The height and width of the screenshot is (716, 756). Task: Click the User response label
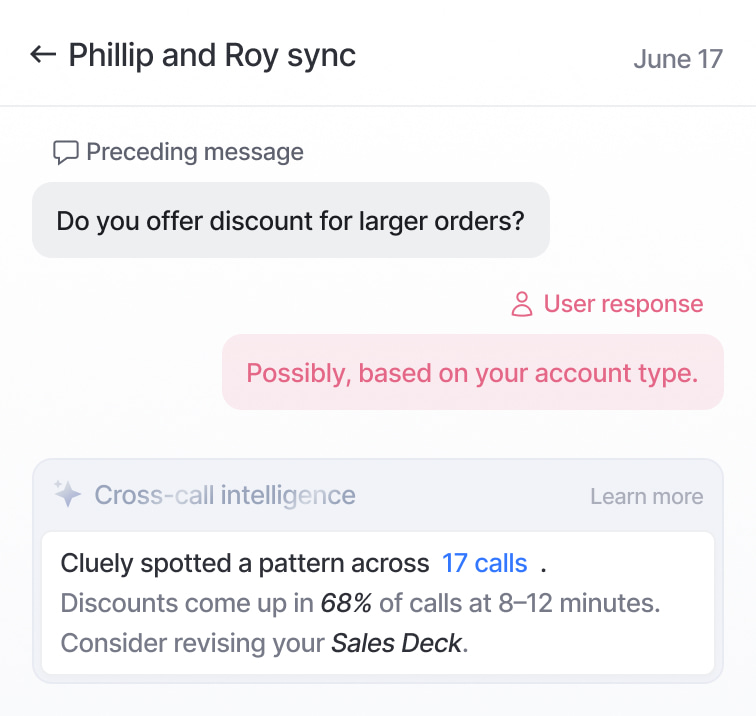tap(623, 304)
